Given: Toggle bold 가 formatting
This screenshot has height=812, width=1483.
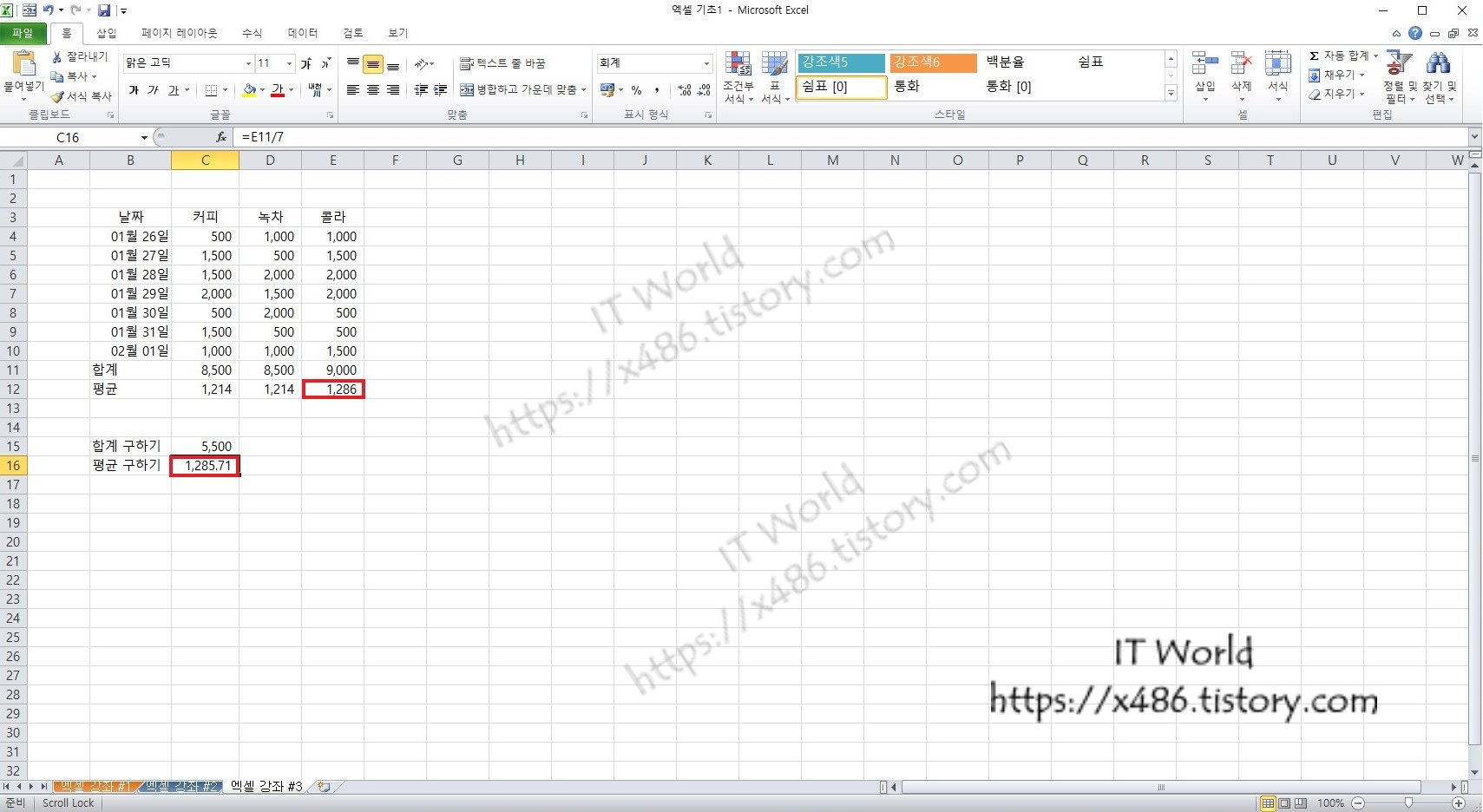Looking at the screenshot, I should (x=134, y=90).
